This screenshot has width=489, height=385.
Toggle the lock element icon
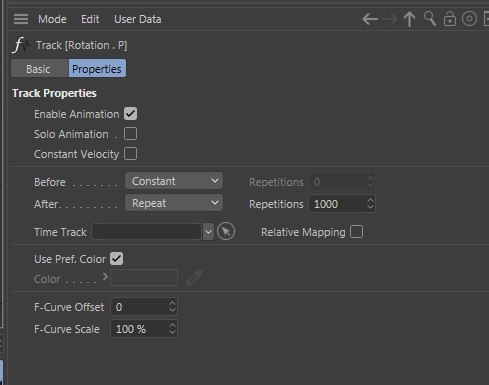tap(450, 19)
